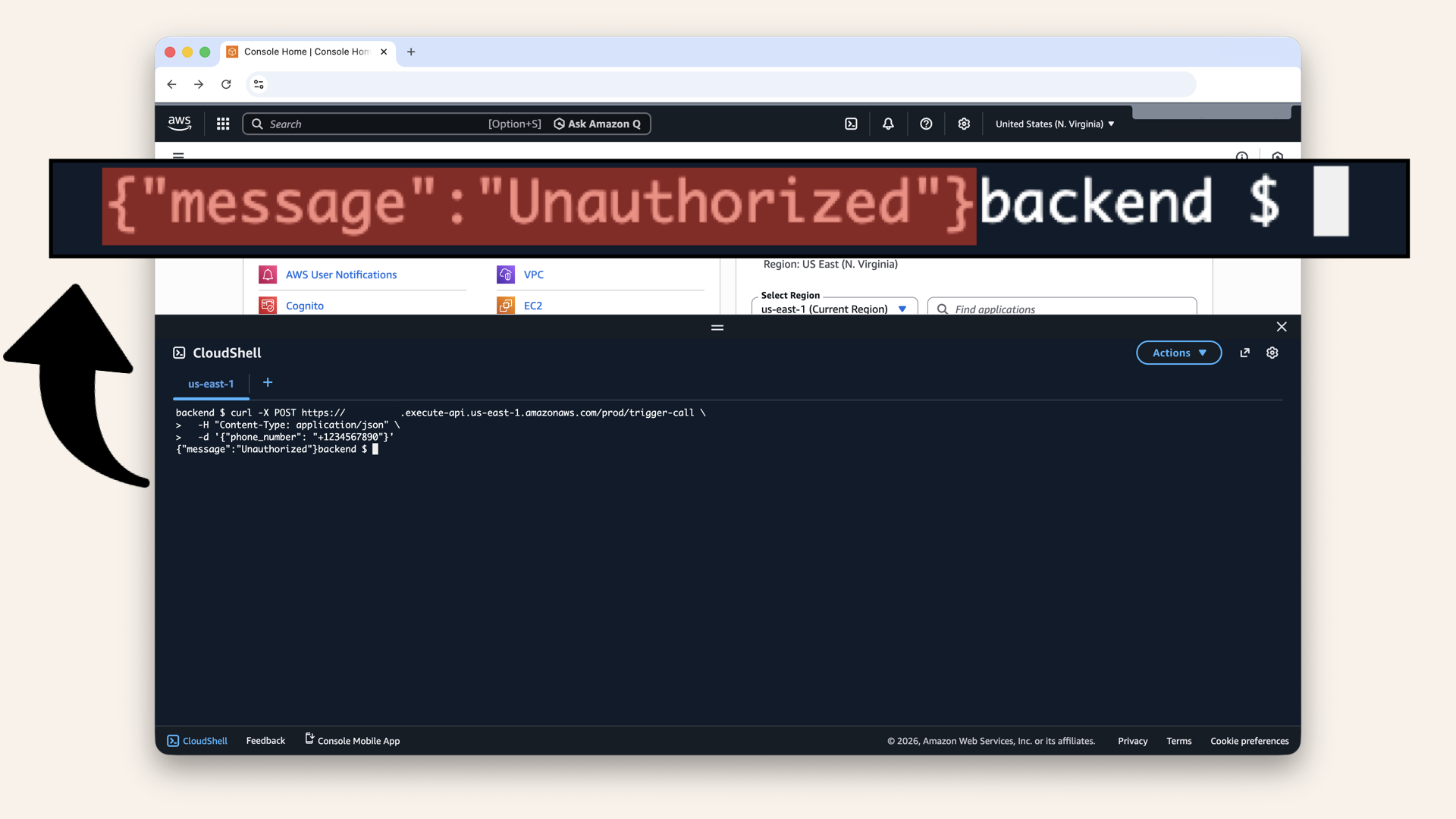Click the AWS logo in the navbar
Viewport: 1456px width, 819px height.
[179, 123]
